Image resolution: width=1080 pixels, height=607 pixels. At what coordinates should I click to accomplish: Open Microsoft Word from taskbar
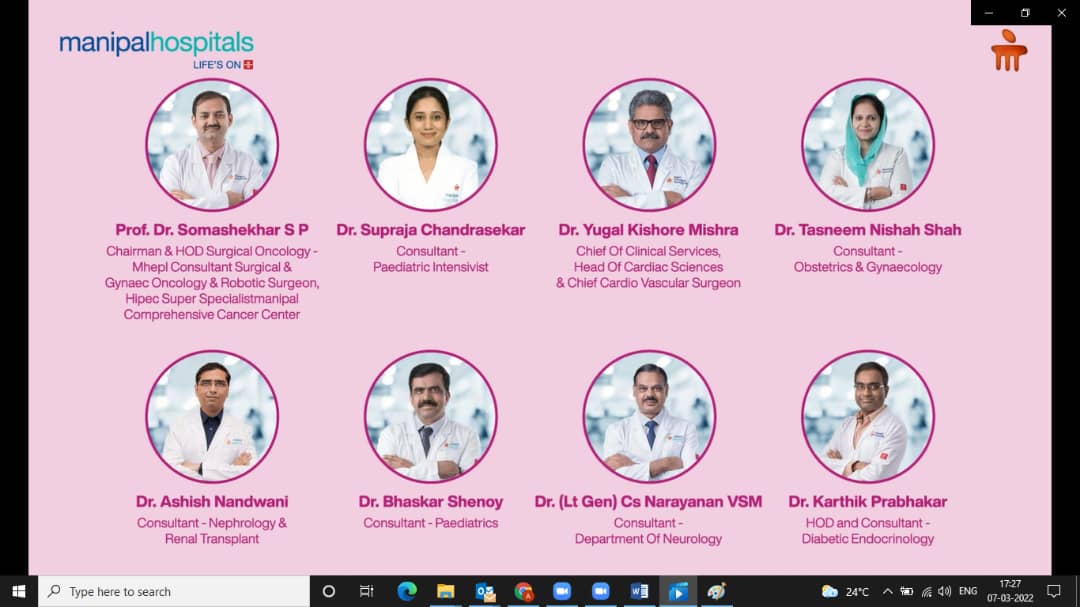coord(639,591)
